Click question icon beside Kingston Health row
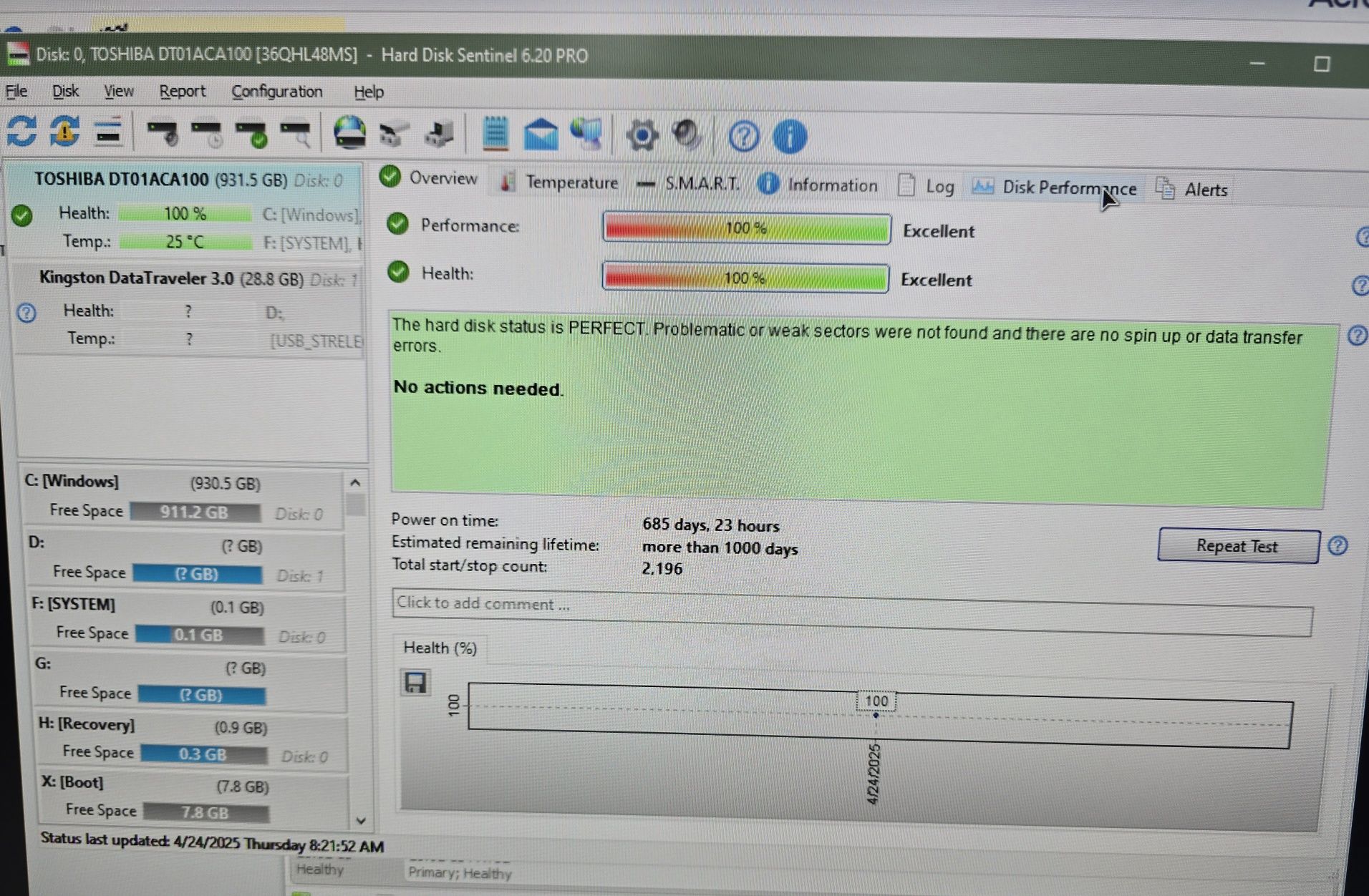This screenshot has width=1369, height=896. [26, 313]
